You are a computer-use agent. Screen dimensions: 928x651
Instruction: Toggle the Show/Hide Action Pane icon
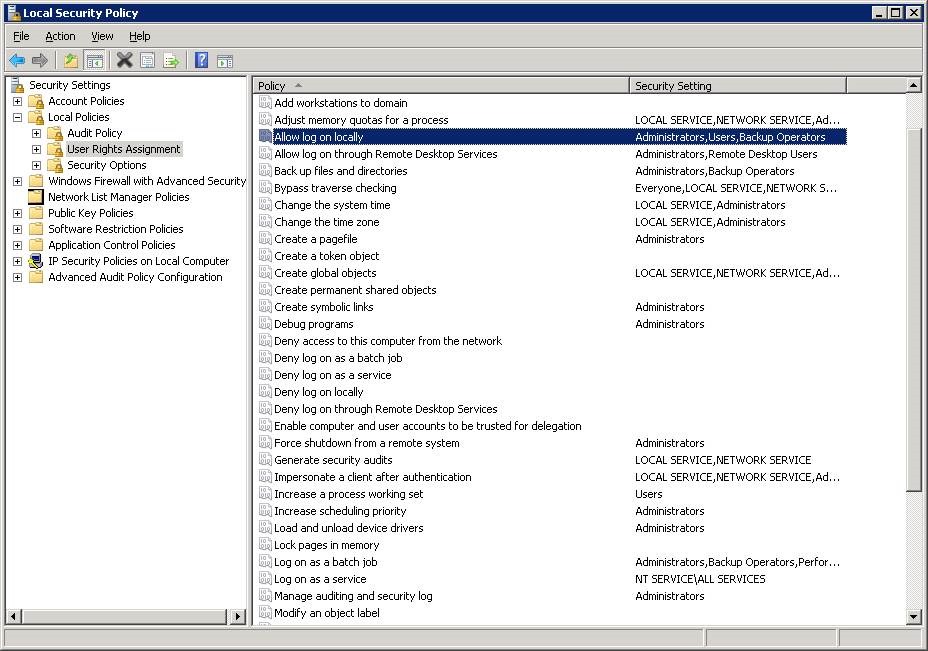tap(225, 61)
